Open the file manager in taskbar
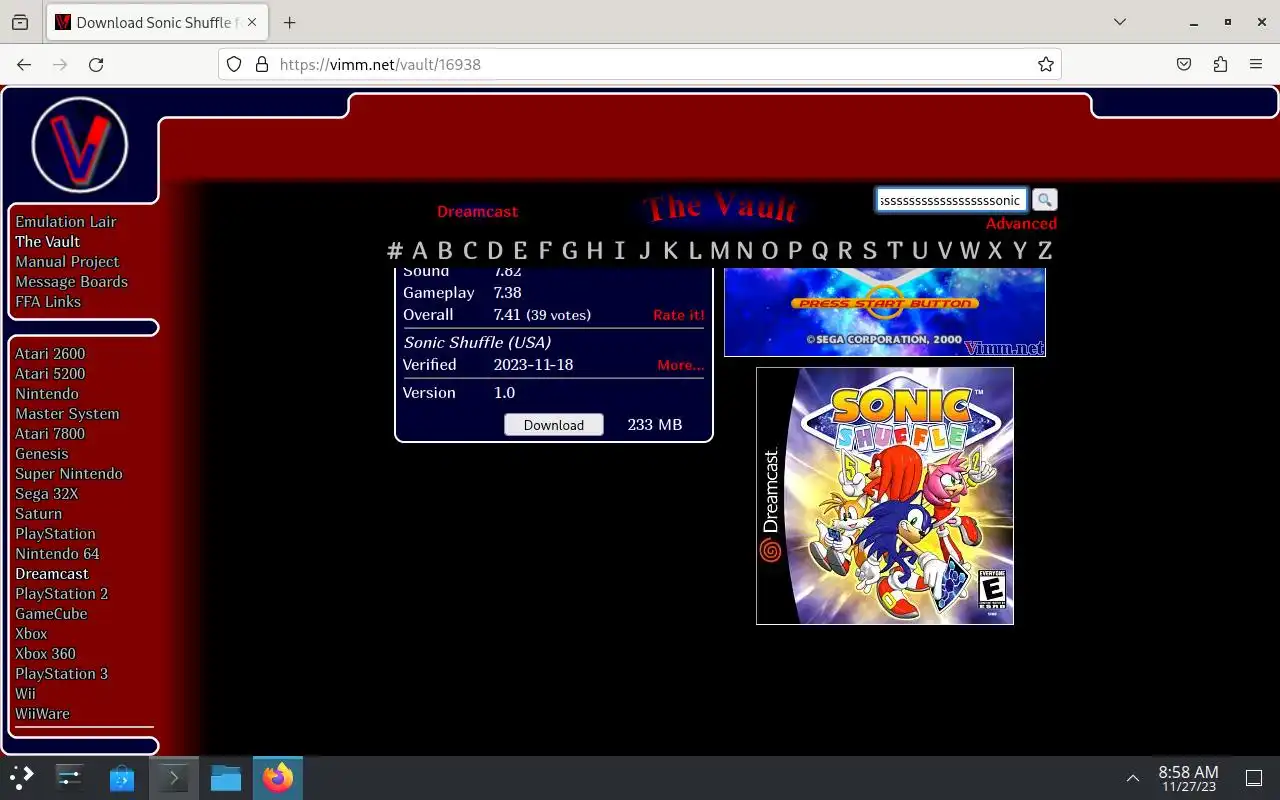Image resolution: width=1280 pixels, height=800 pixels. [226, 778]
